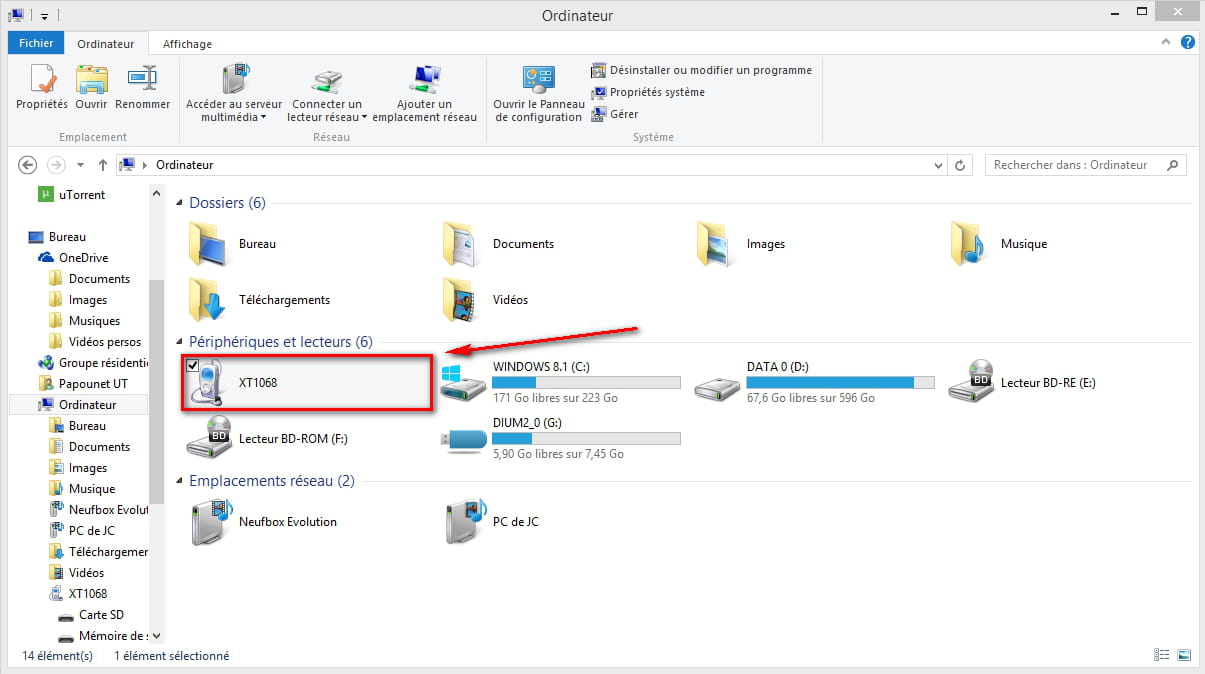Select Musiques under OneDrive in the sidebar

(x=84, y=321)
